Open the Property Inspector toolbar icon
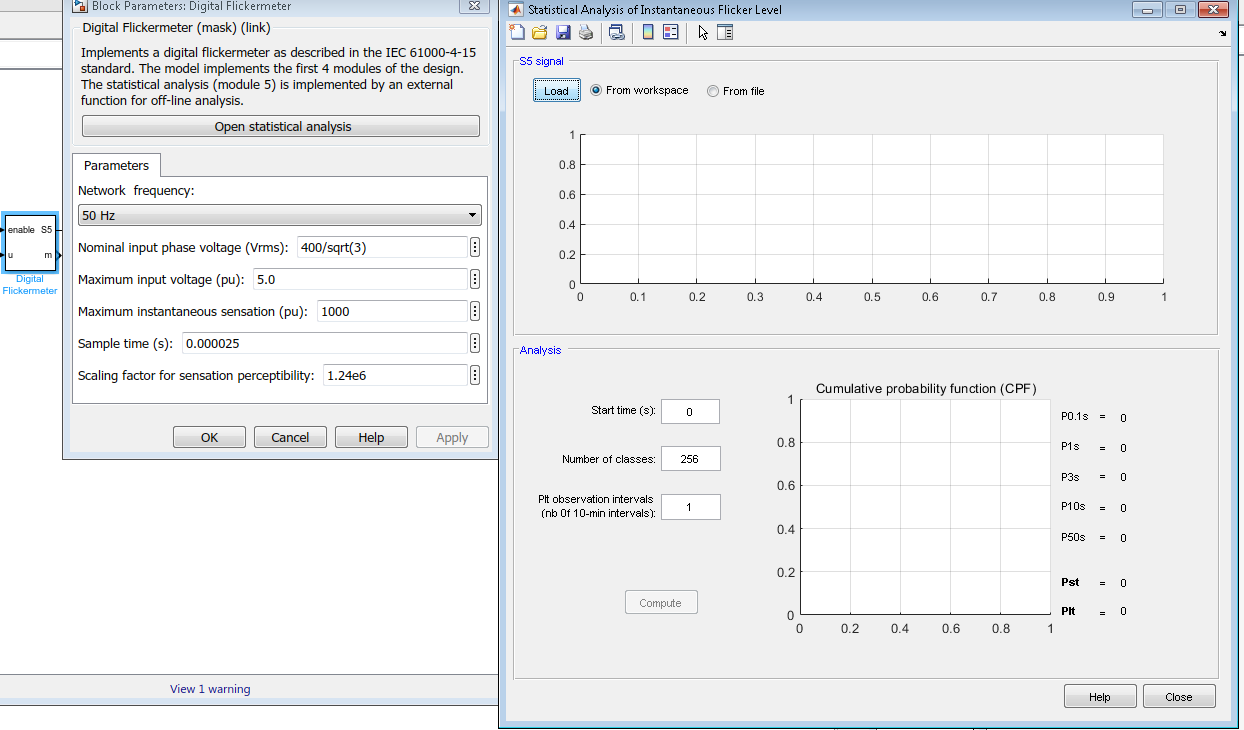 [725, 32]
